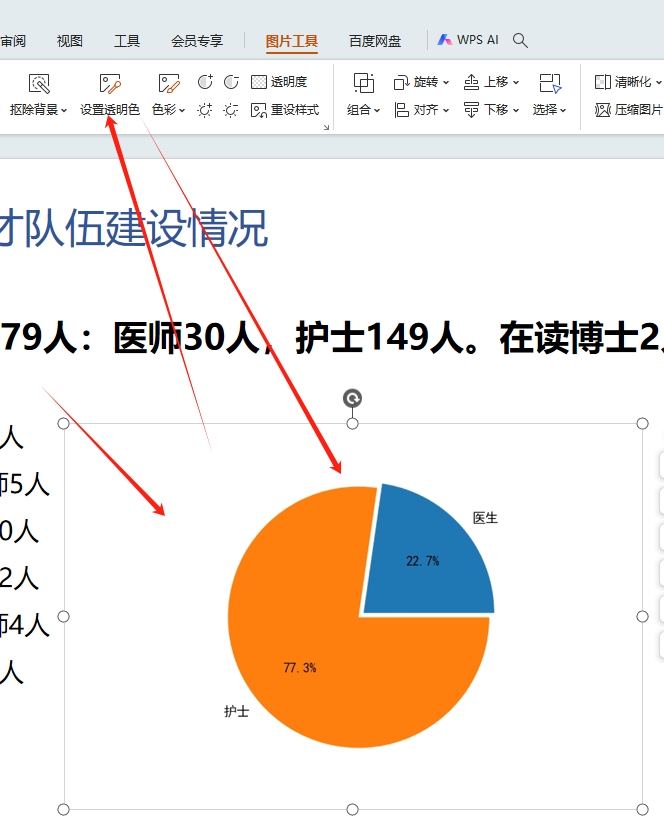Click the bottom-right resize handle of the chart
The width and height of the screenshot is (664, 828).
click(642, 809)
